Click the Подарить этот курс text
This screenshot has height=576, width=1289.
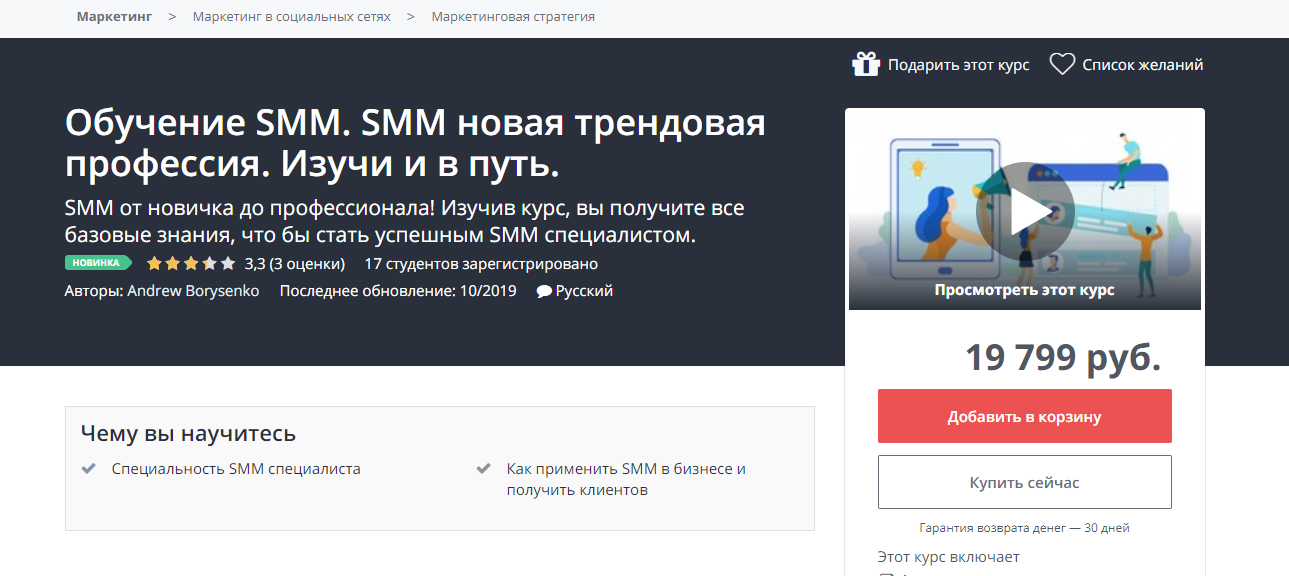pos(958,65)
